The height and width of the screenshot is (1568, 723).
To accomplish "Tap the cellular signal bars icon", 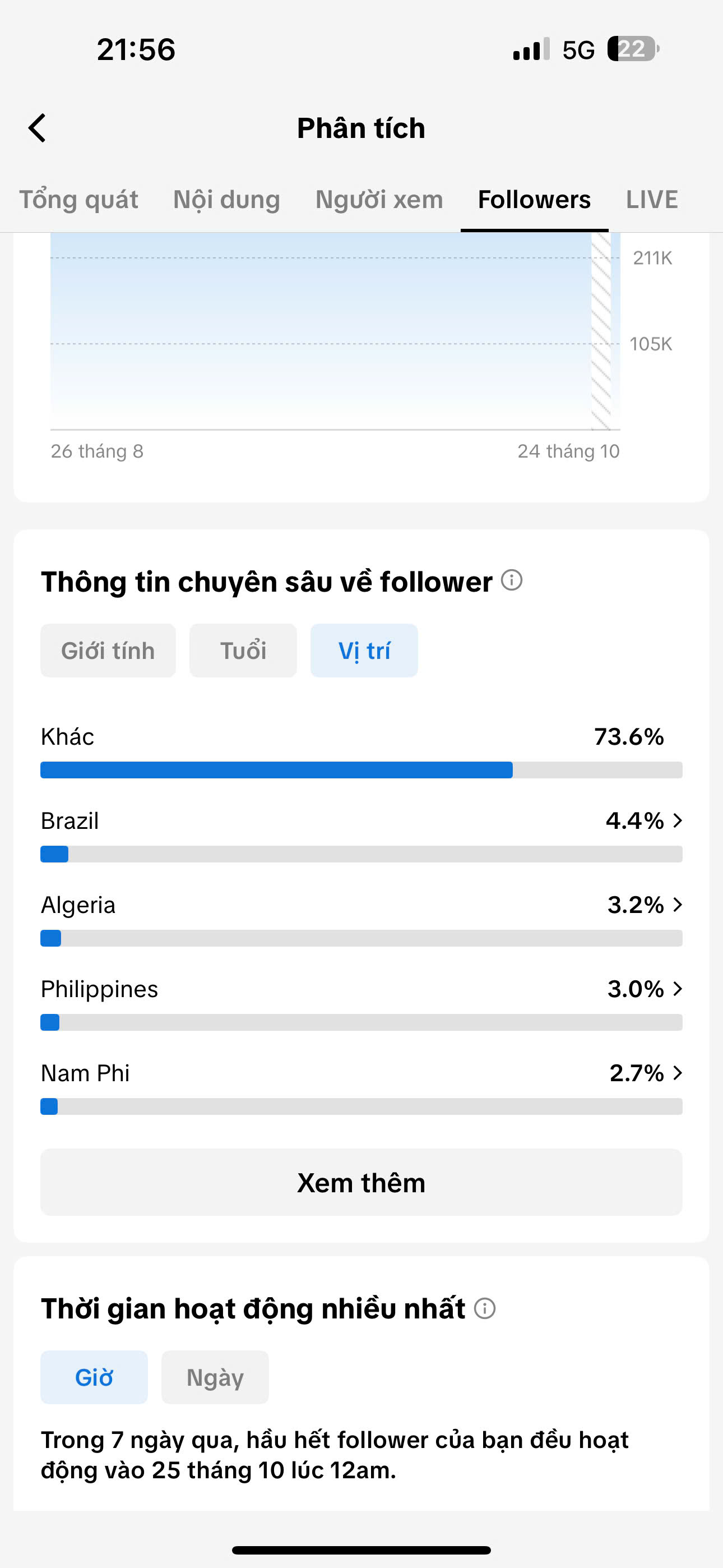I will tap(531, 49).
